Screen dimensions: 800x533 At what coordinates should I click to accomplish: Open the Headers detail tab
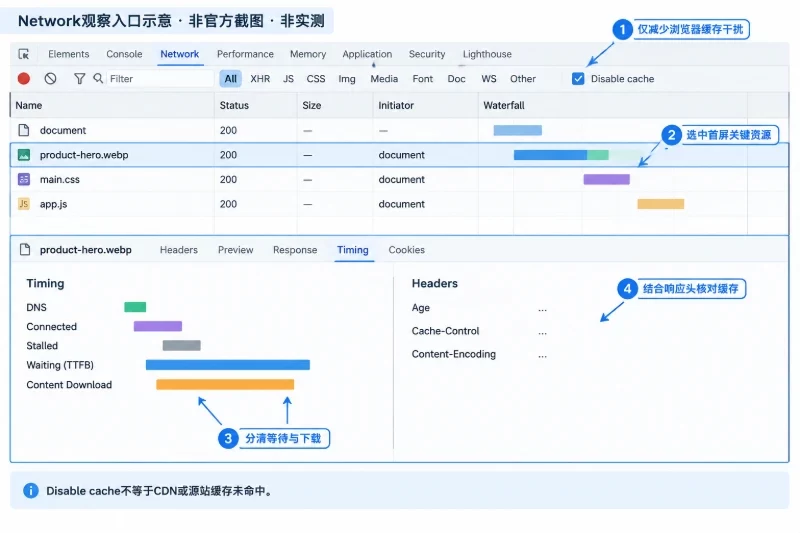[x=179, y=249]
